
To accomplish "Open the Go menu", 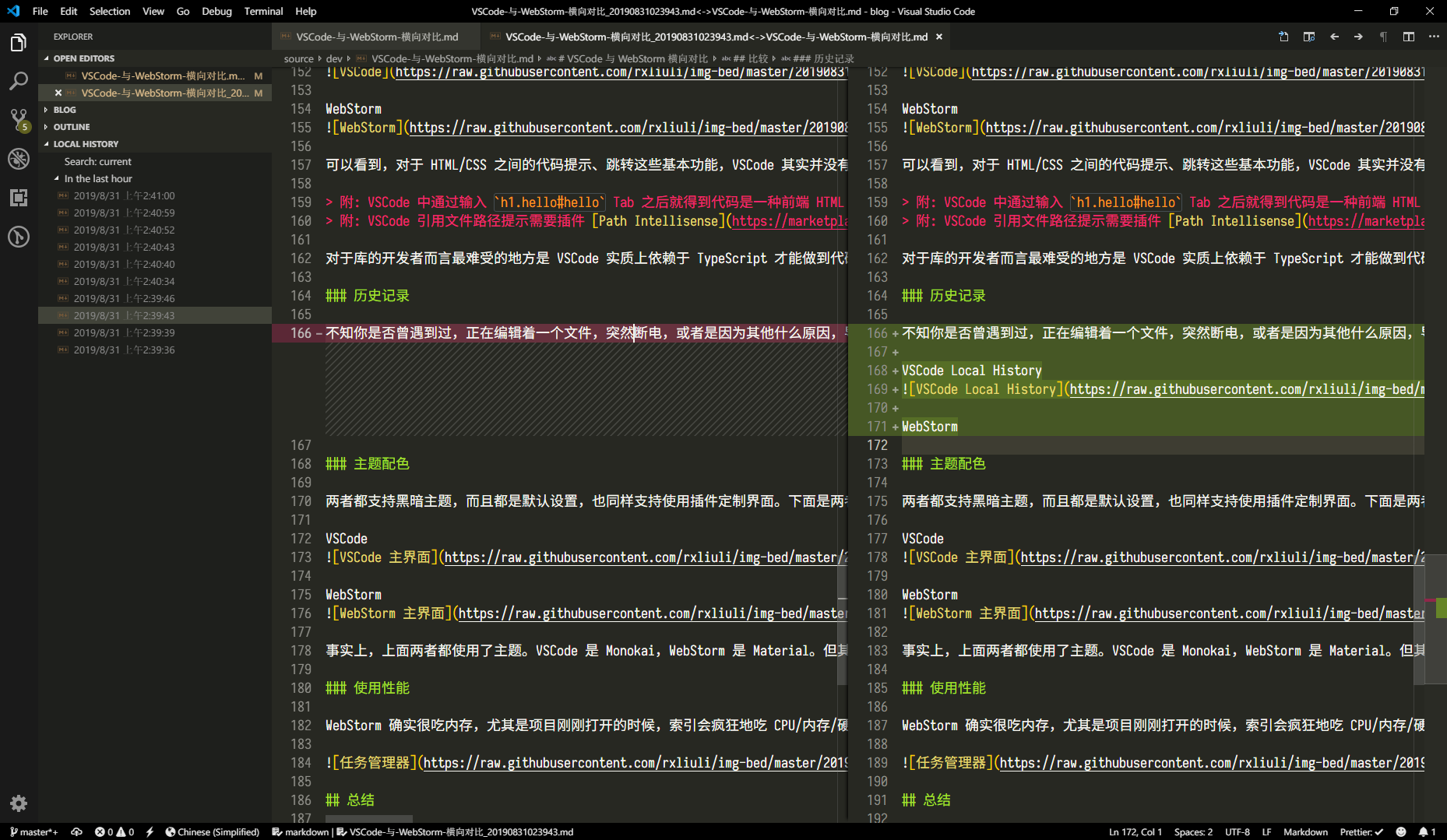I will point(183,11).
